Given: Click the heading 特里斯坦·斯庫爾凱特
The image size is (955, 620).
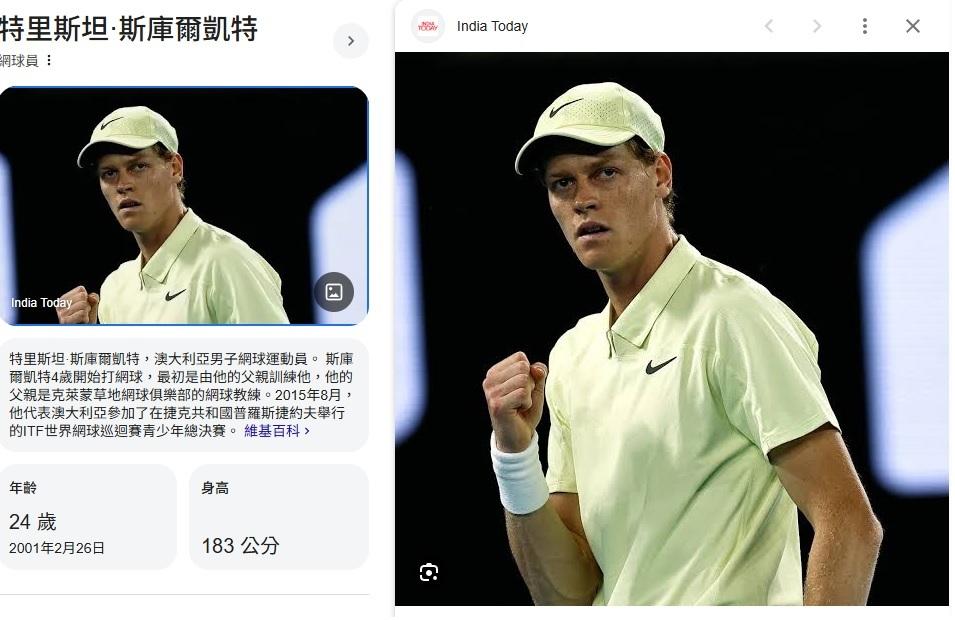Looking at the screenshot, I should point(129,29).
